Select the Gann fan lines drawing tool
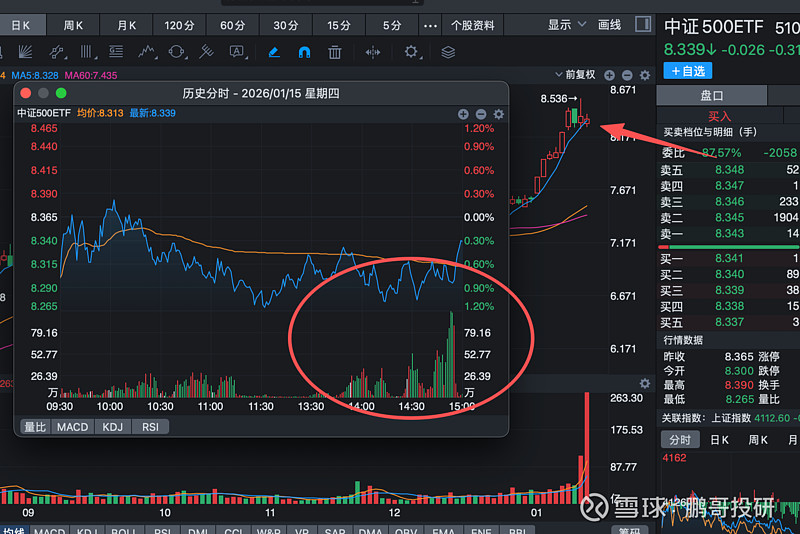The height and width of the screenshot is (534, 800). (24, 52)
